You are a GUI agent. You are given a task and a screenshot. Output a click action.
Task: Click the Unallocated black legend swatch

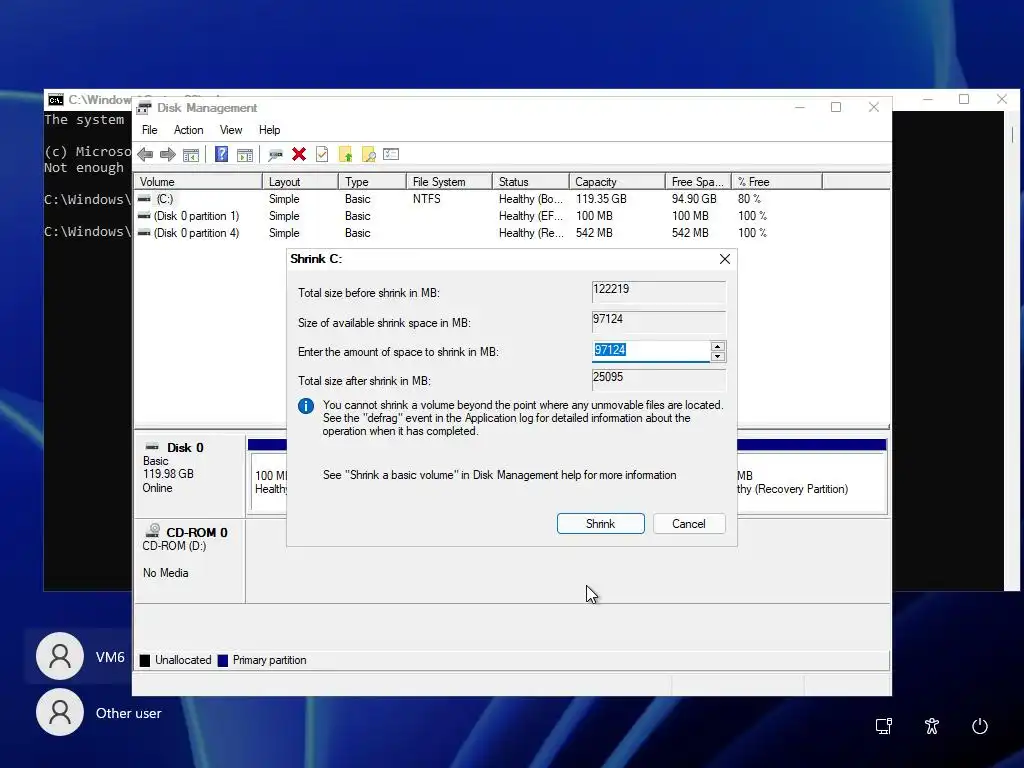(145, 660)
